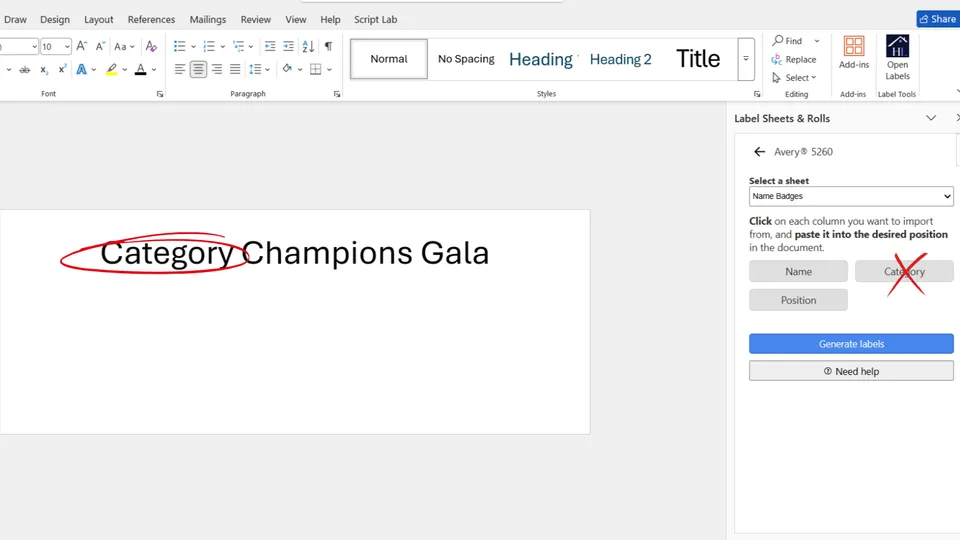
Task: Expand the Styles gallery
Action: (x=746, y=59)
